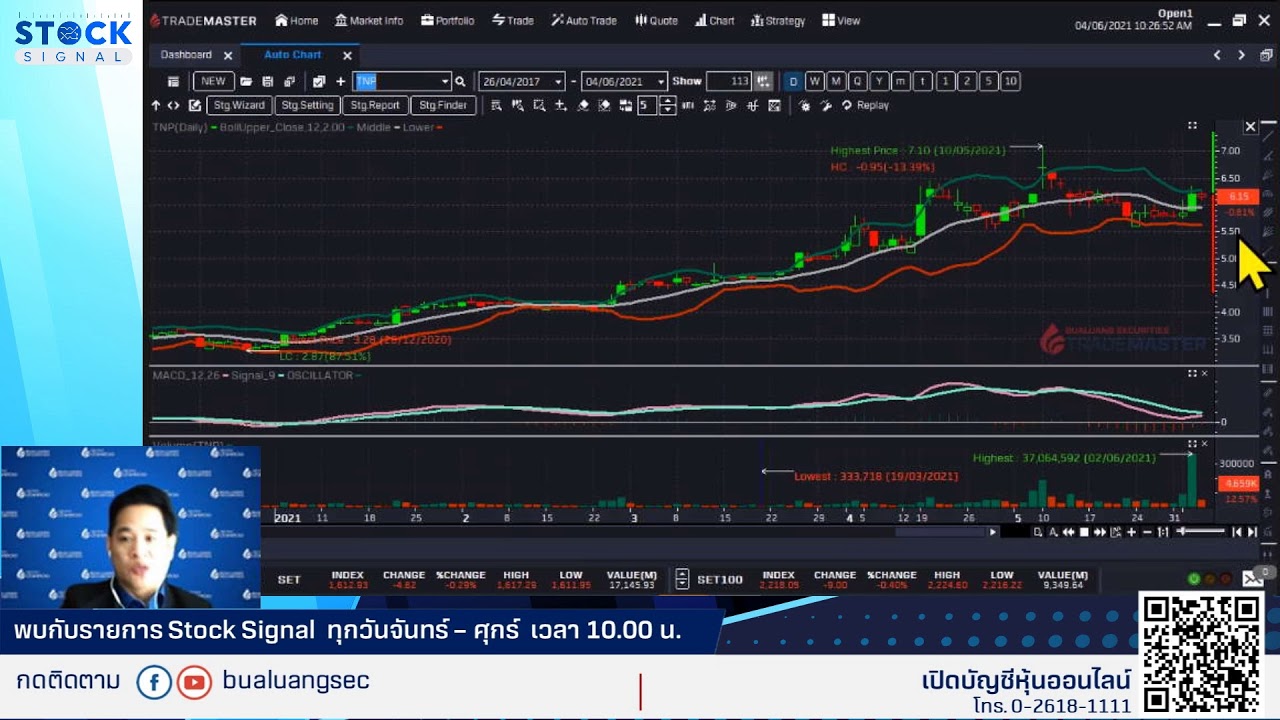The width and height of the screenshot is (1280, 720).
Task: Open Stg.Setting
Action: tap(307, 105)
